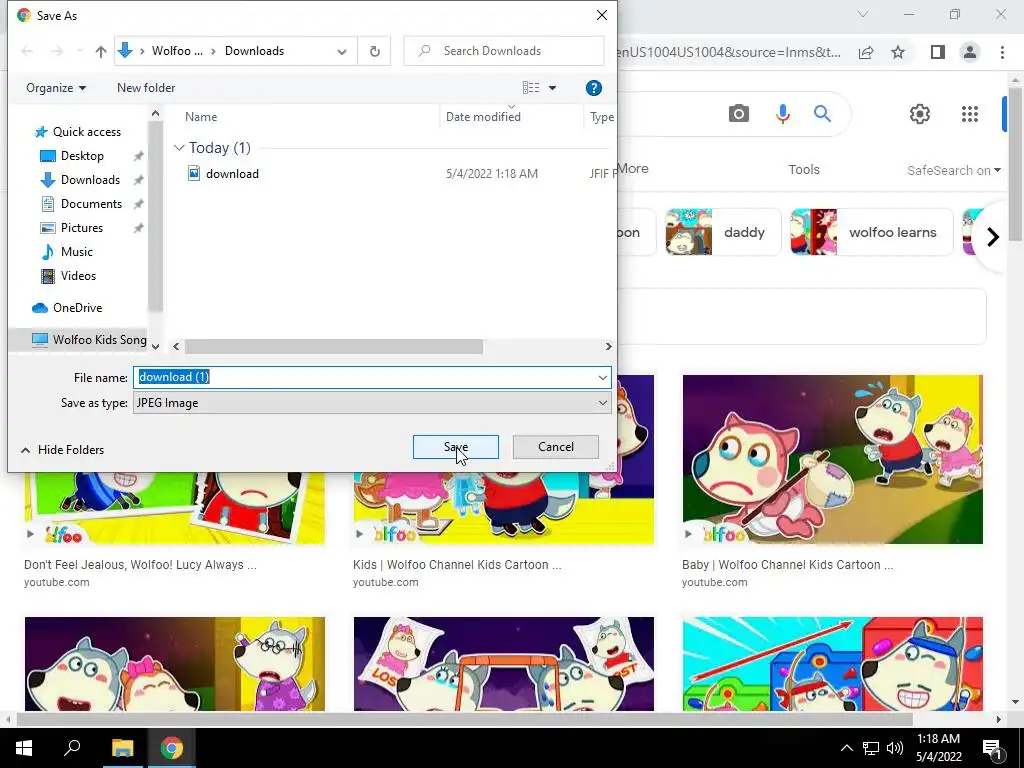Open Chrome three-dot menu
Image resolution: width=1024 pixels, height=768 pixels.
click(1002, 52)
